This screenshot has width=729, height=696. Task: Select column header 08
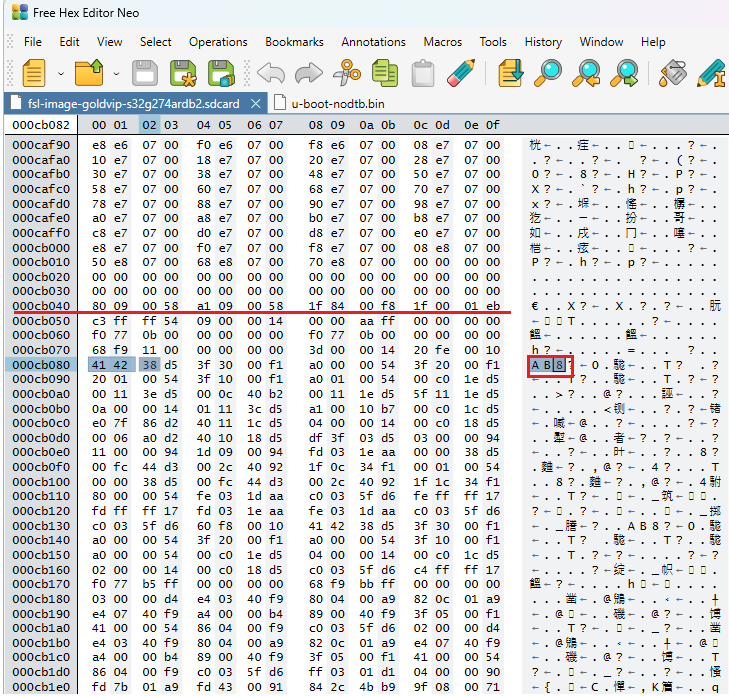pyautogui.click(x=316, y=125)
